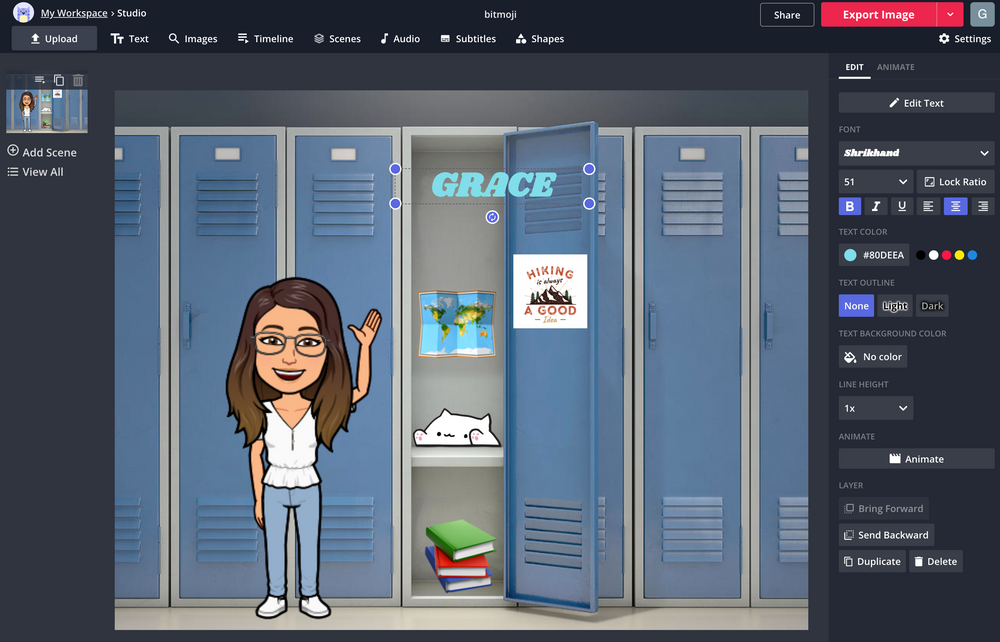Open the font size 51 dropdown

coord(875,181)
